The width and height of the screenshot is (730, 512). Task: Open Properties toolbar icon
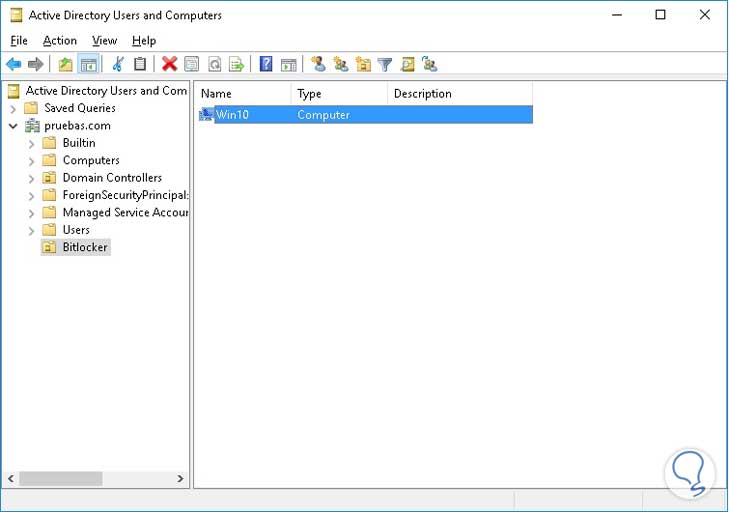(x=191, y=64)
